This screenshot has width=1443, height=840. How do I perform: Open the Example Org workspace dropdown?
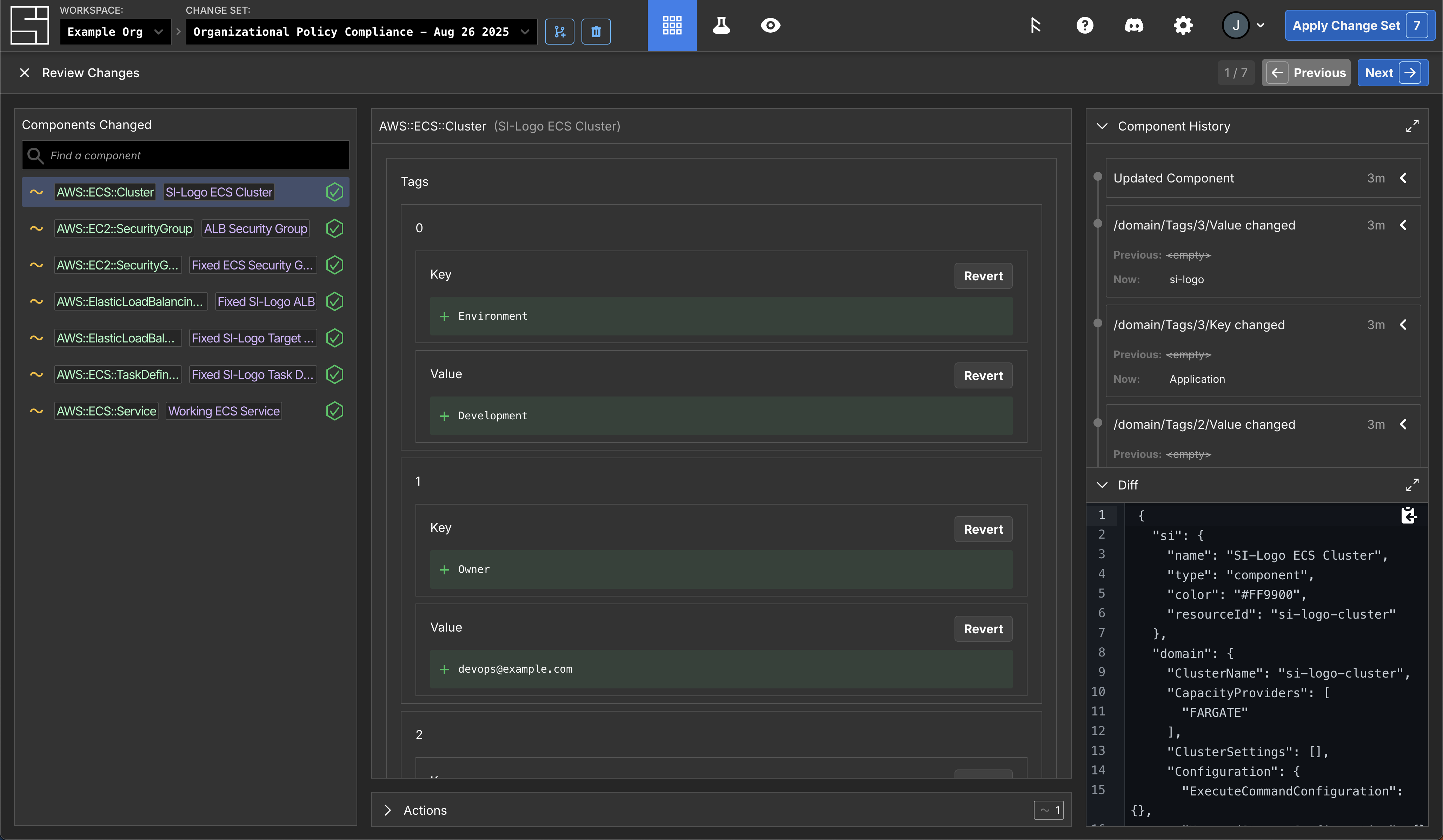coord(115,32)
